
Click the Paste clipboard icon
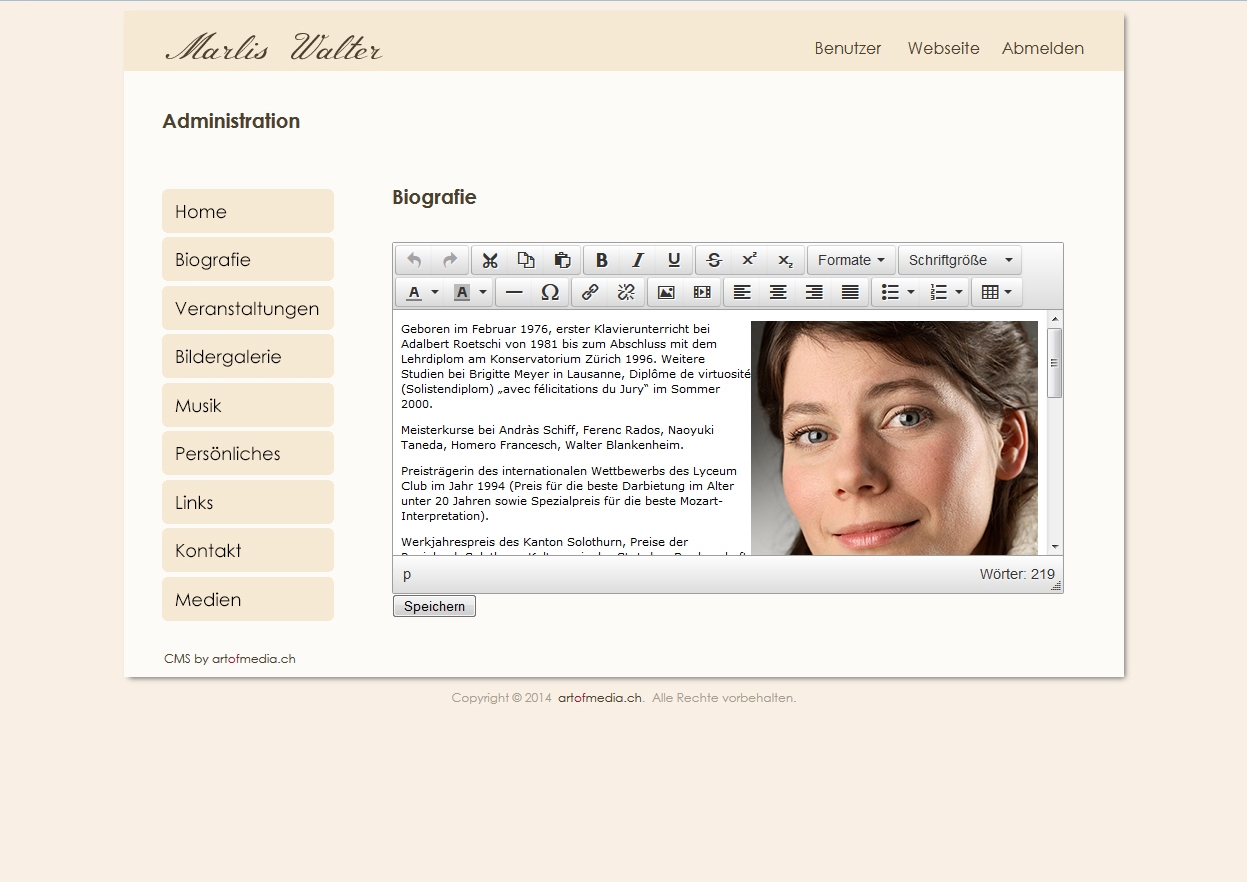click(x=562, y=261)
